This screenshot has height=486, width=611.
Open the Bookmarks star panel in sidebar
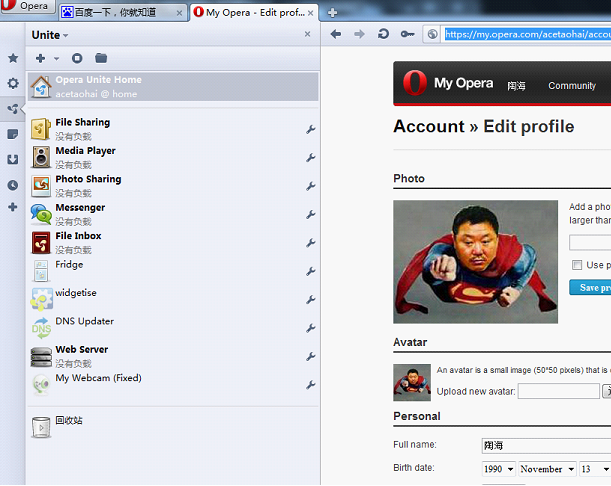(13, 58)
